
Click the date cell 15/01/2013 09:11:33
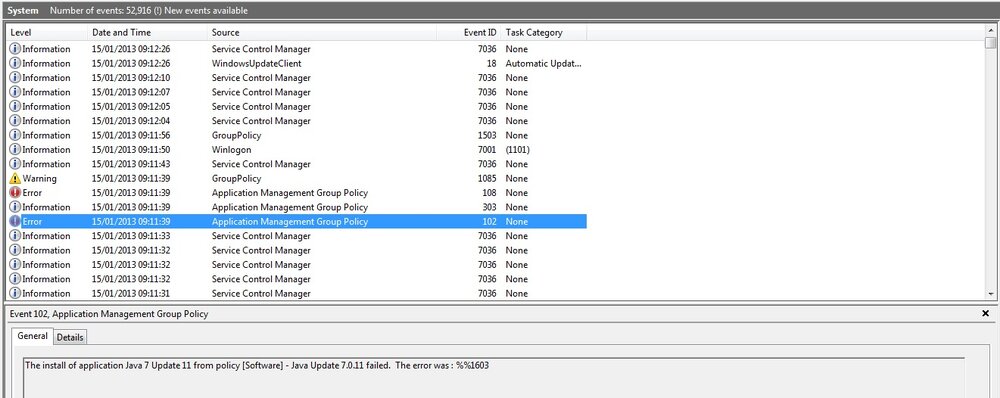click(x=131, y=236)
